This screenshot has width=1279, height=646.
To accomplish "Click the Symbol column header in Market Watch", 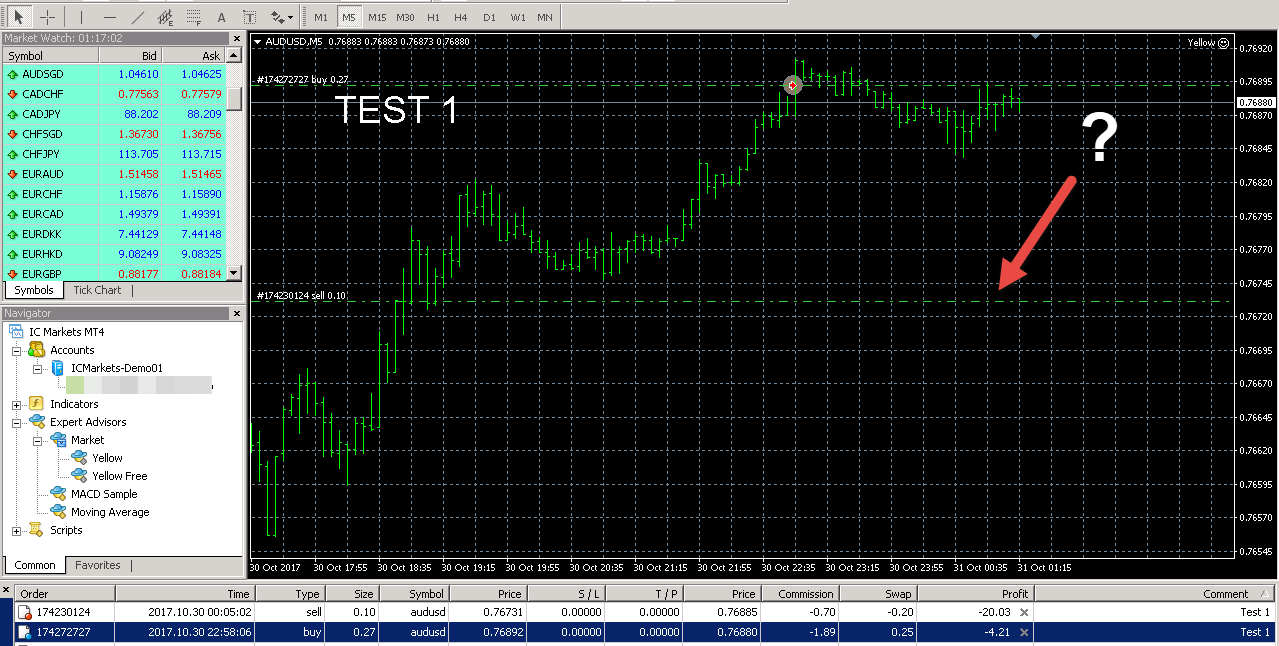I will 50,56.
